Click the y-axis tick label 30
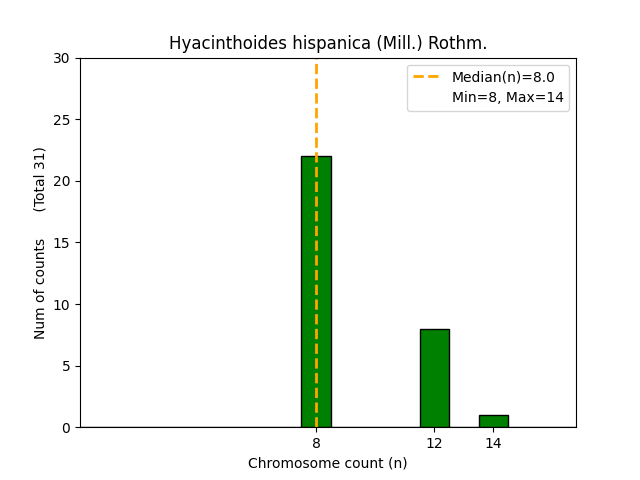Screen dimensions: 640x480 (x=63, y=59)
